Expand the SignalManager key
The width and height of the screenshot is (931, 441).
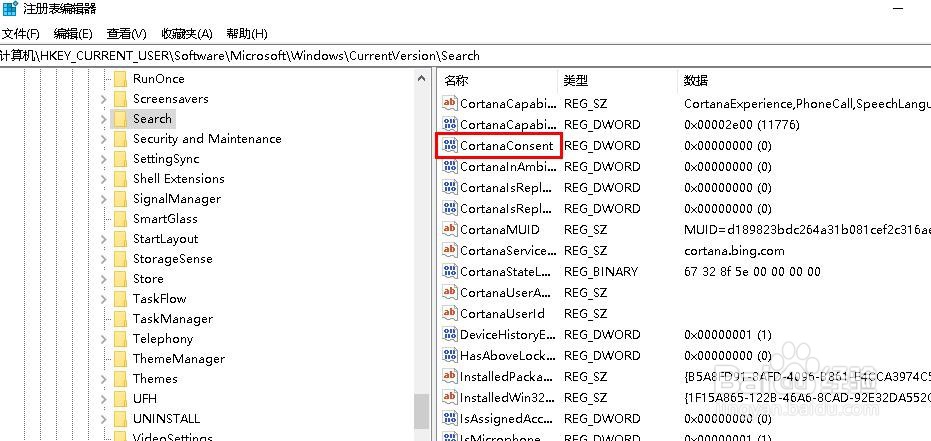pyautogui.click(x=104, y=199)
